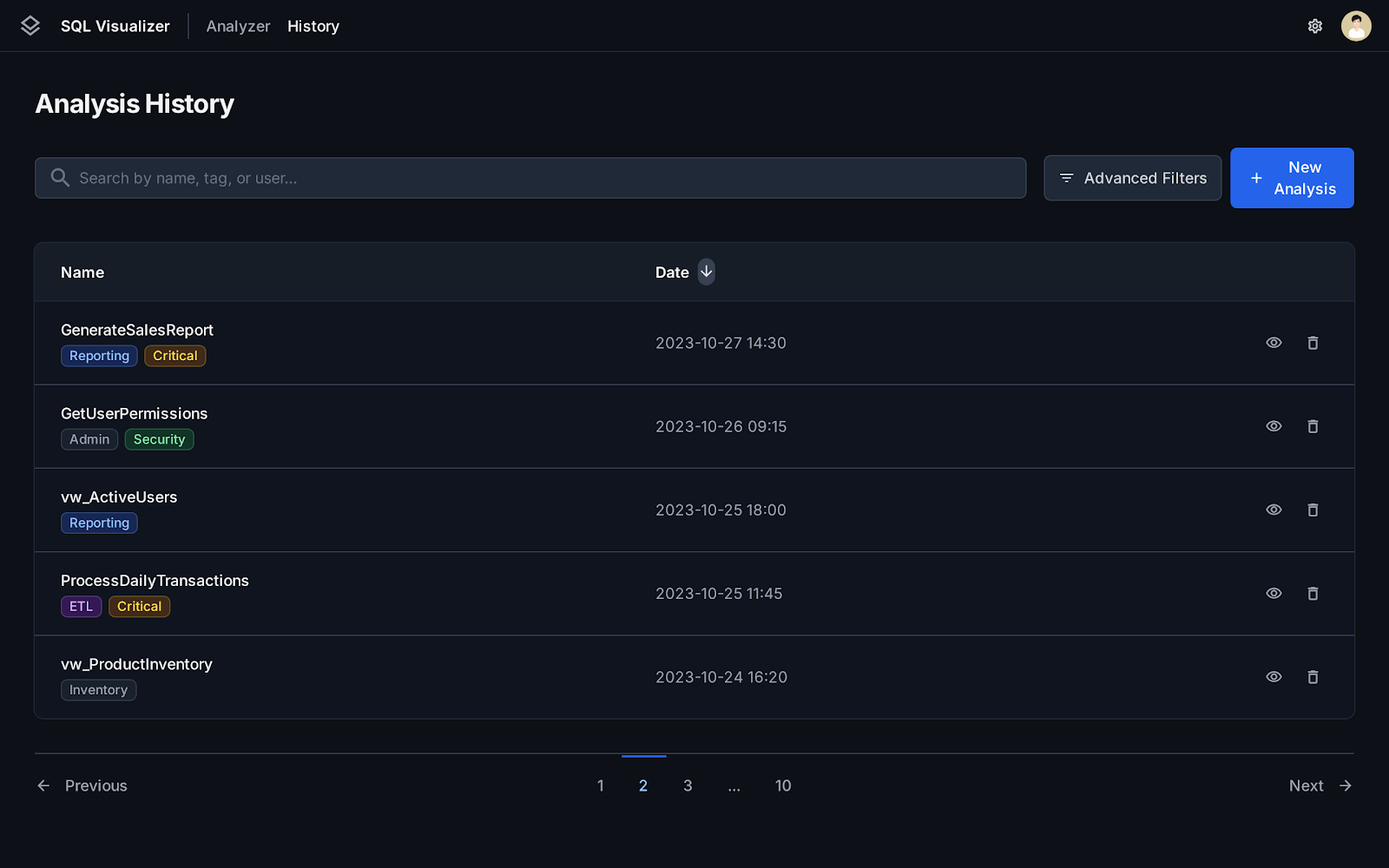The image size is (1389, 868).
Task: Click the filter icon in Advanced Filters
Action: pyautogui.click(x=1066, y=178)
